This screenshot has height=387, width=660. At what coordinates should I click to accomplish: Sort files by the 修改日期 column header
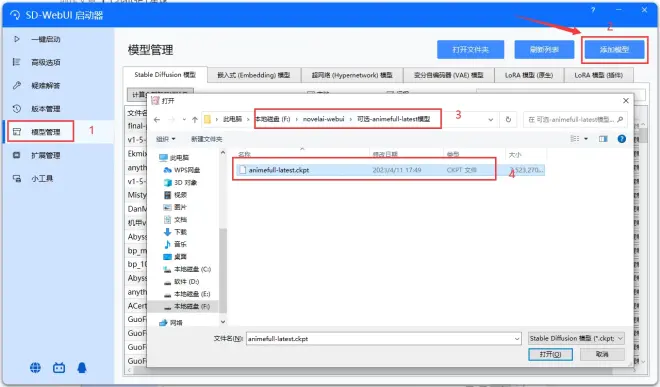point(385,155)
